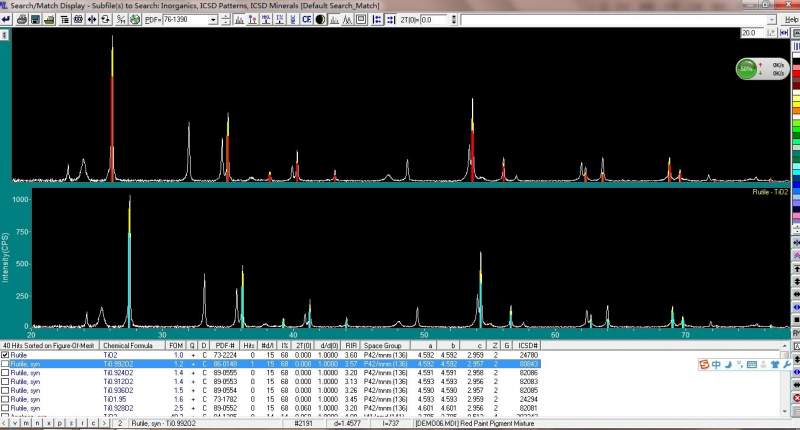Image resolution: width=800 pixels, height=430 pixels.
Task: Check the Rutile, syn Ti0.928O2 row checkbox
Action: (x=5, y=408)
